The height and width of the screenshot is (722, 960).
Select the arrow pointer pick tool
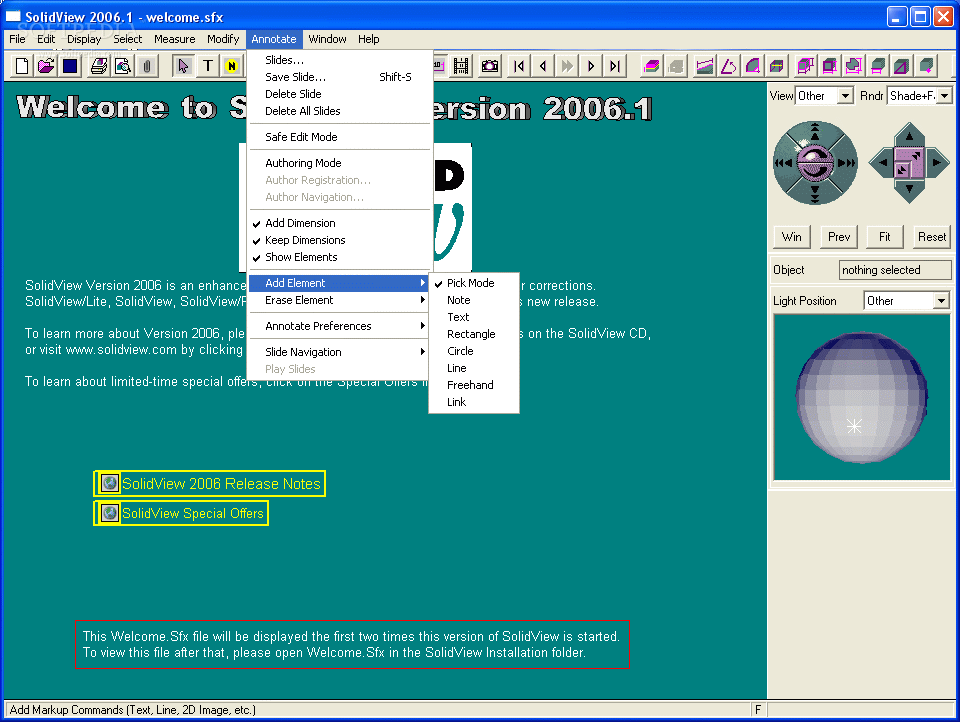click(x=183, y=66)
